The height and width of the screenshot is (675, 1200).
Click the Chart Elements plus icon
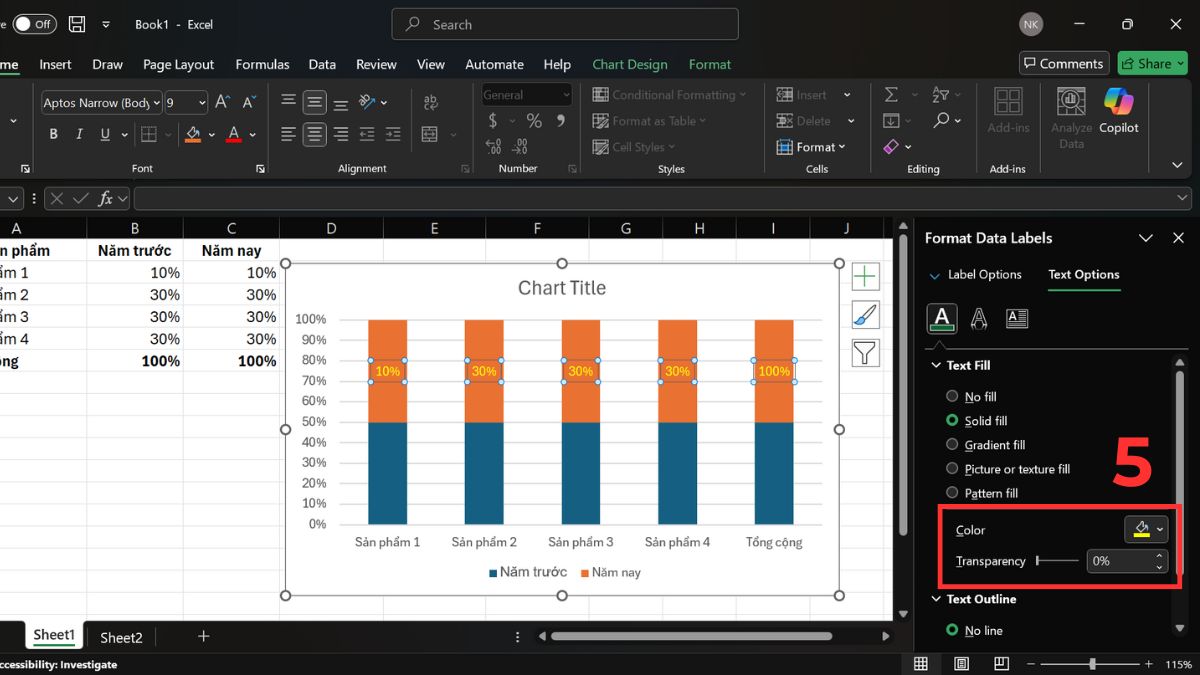(x=865, y=277)
